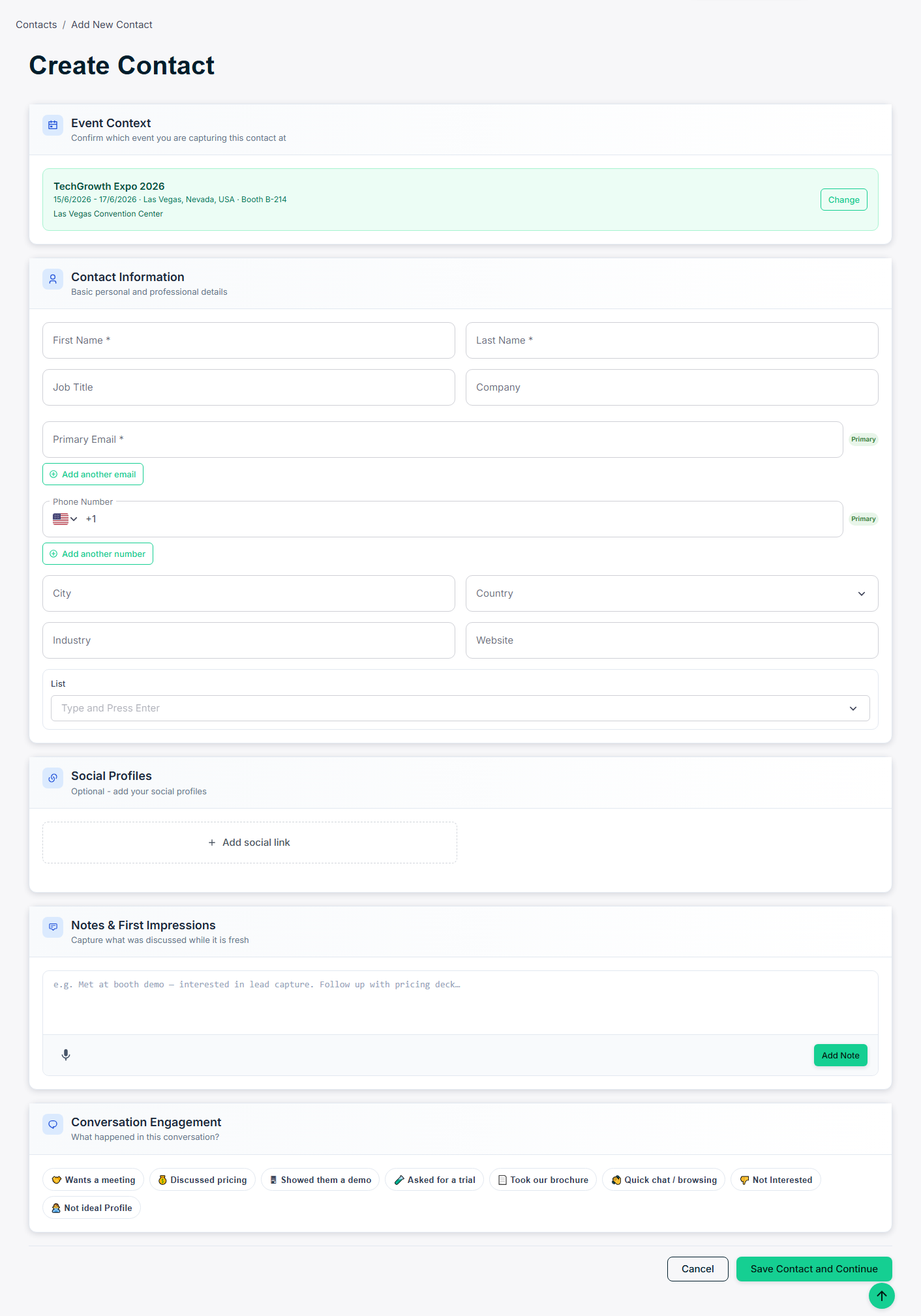921x1316 pixels.
Task: Click the Change event button
Action: coord(843,200)
